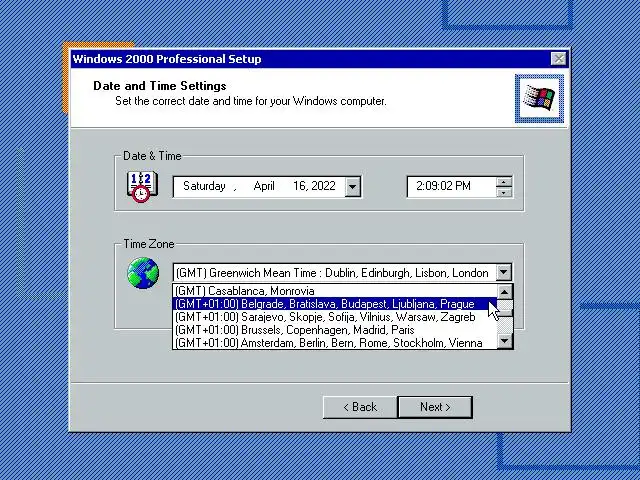Click the time zone list scroll-down arrow
The height and width of the screenshot is (480, 640).
coord(505,341)
